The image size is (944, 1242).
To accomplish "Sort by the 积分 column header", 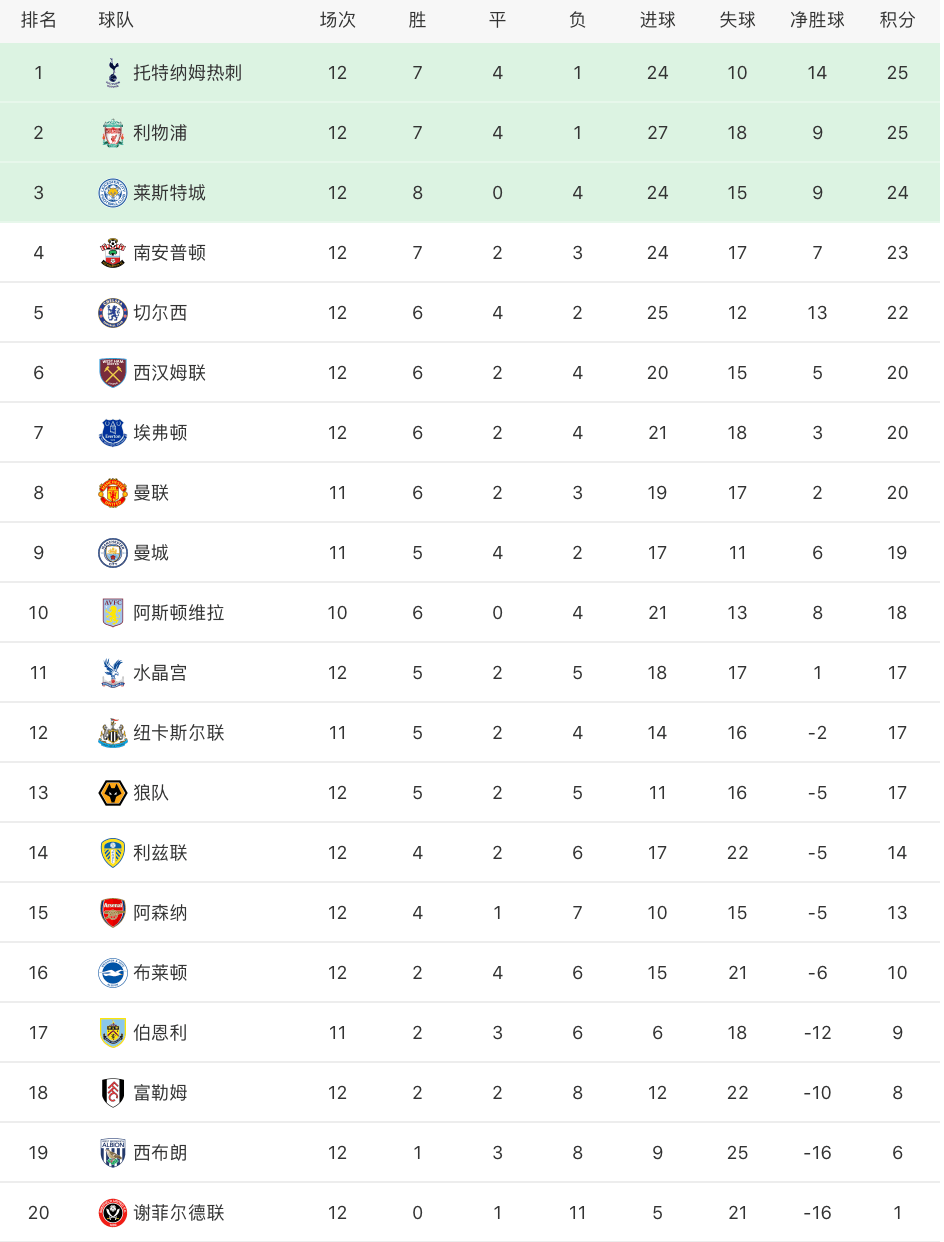I will pos(897,20).
